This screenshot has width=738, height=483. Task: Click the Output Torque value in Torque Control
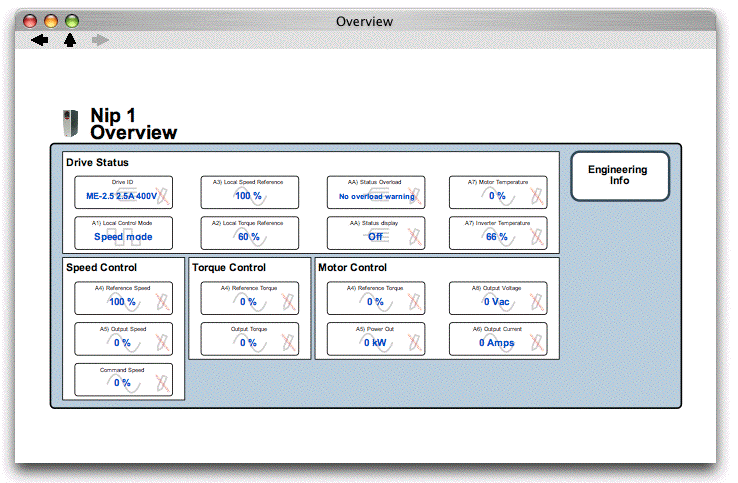click(x=249, y=339)
